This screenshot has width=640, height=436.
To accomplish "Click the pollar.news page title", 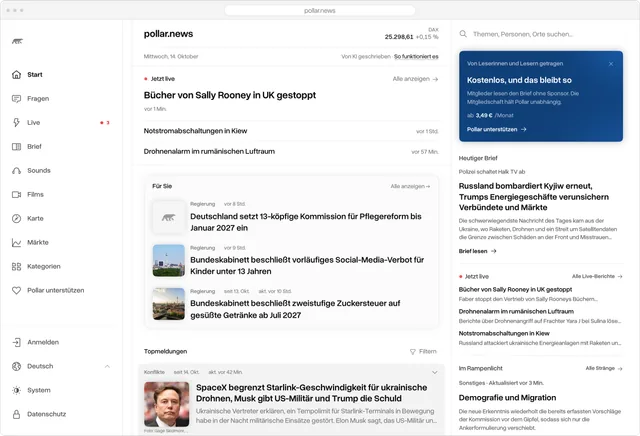I will 168,34.
